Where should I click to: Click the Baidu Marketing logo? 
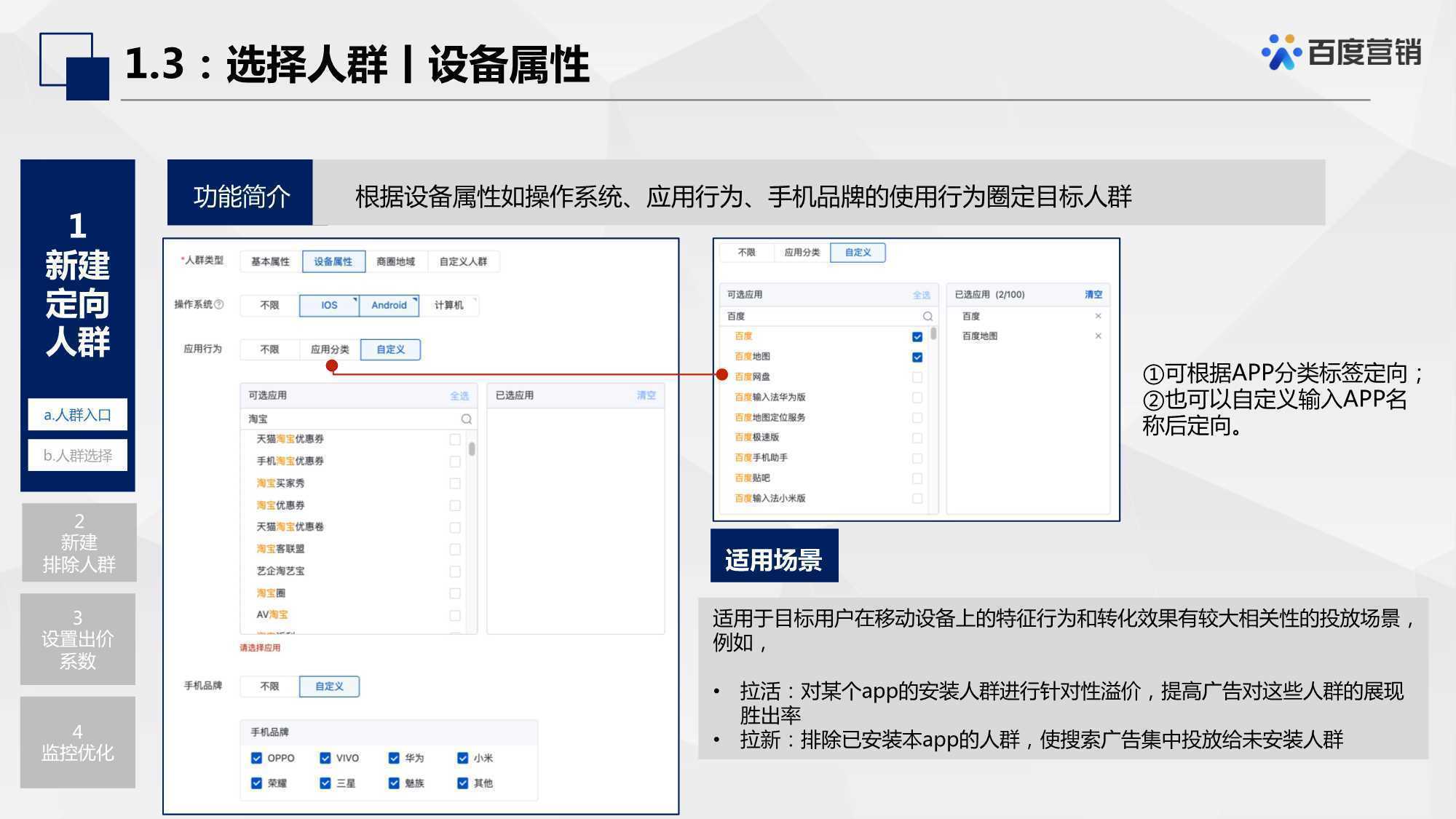[1341, 52]
